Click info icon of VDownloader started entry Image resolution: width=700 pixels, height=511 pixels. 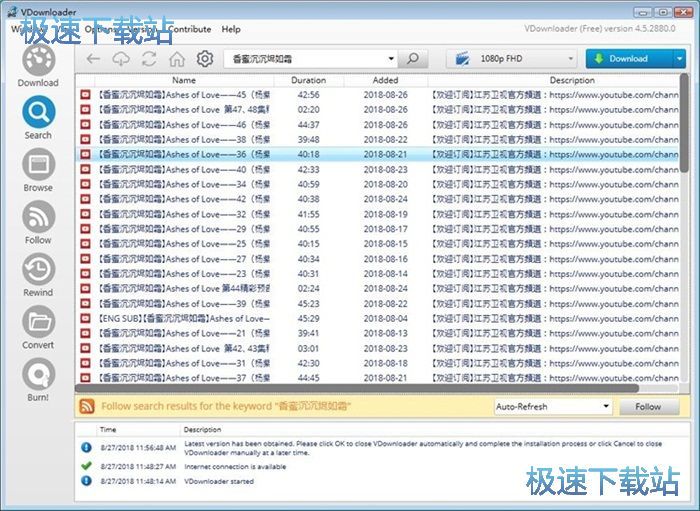click(87, 481)
